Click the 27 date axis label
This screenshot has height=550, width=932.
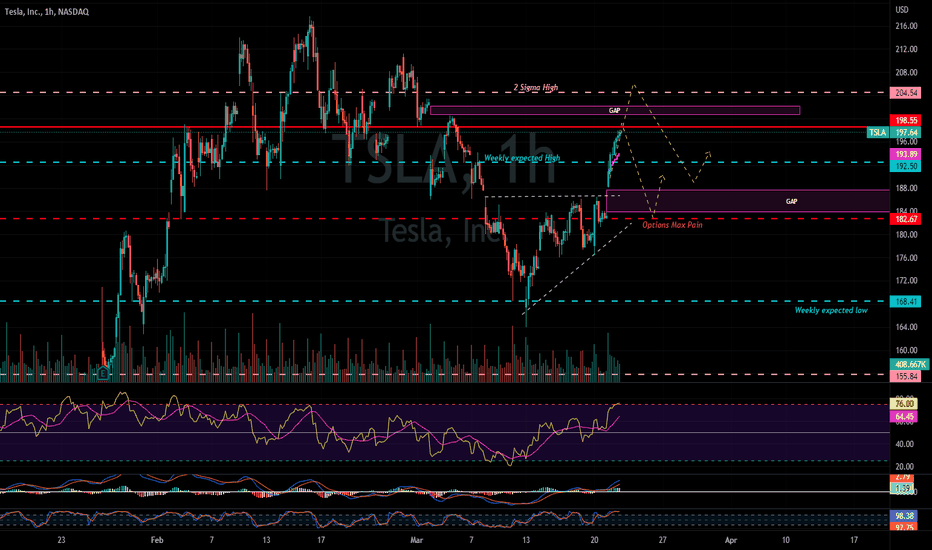click(x=662, y=540)
